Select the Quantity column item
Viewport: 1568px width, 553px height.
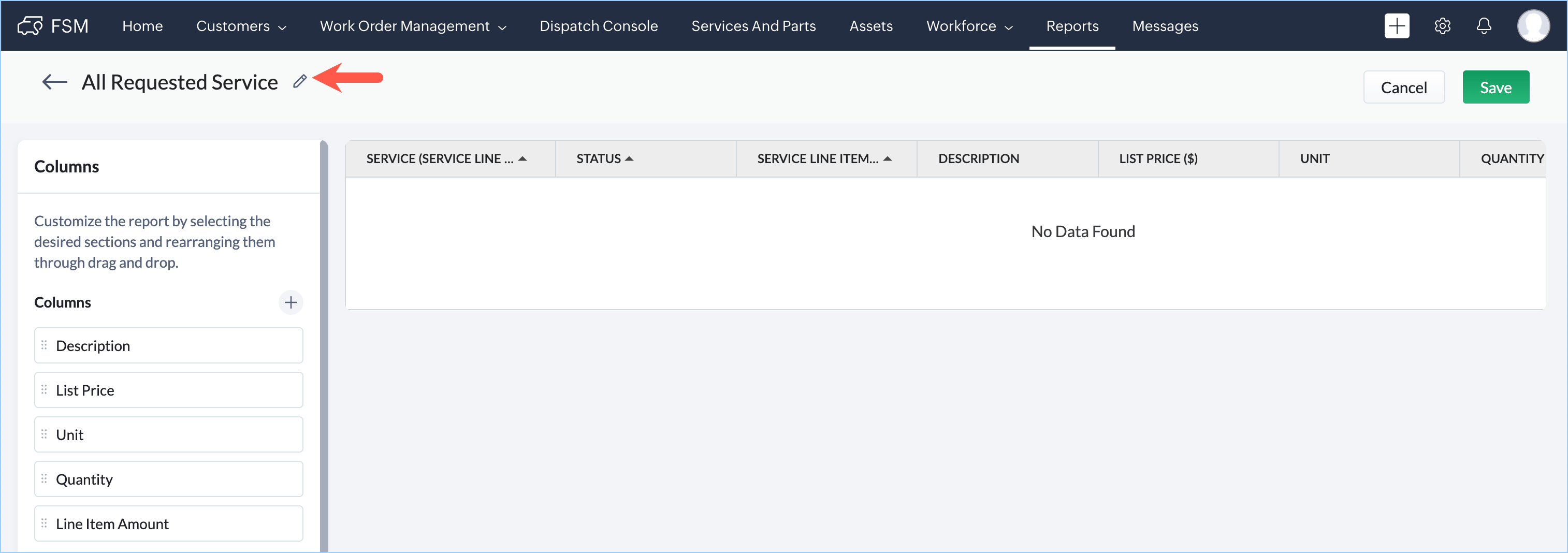click(169, 479)
